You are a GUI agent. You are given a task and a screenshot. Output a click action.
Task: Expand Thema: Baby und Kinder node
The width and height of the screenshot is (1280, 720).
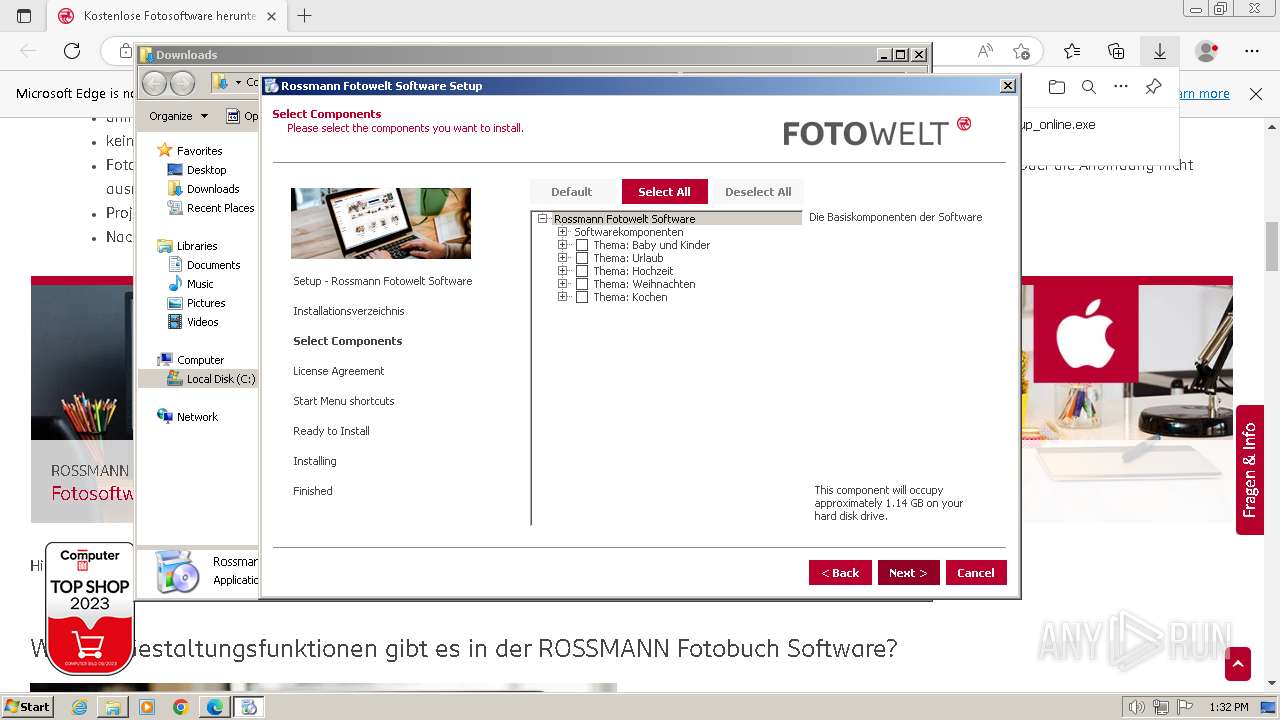(563, 245)
